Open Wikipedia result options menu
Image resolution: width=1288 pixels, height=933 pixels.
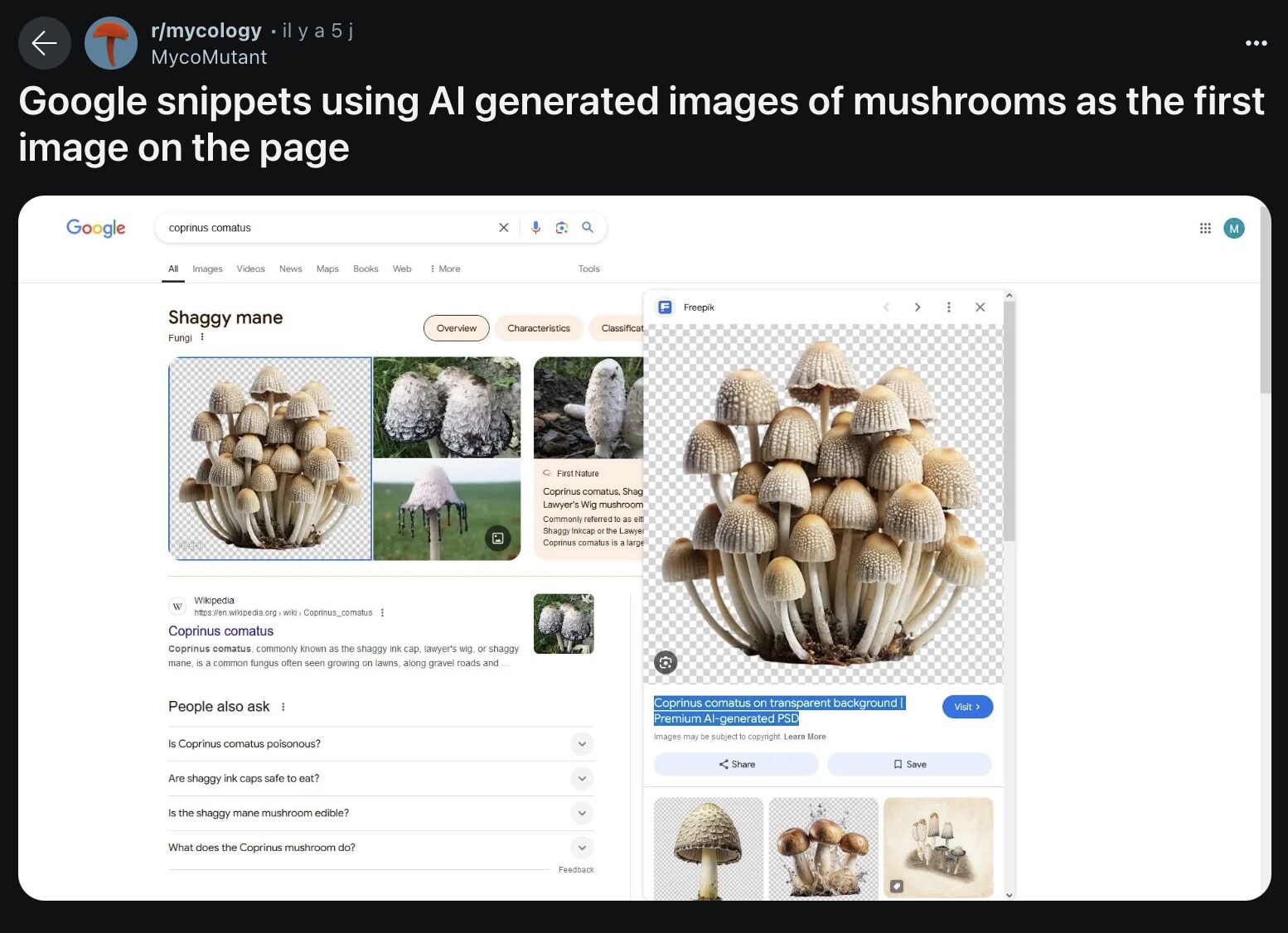382,613
